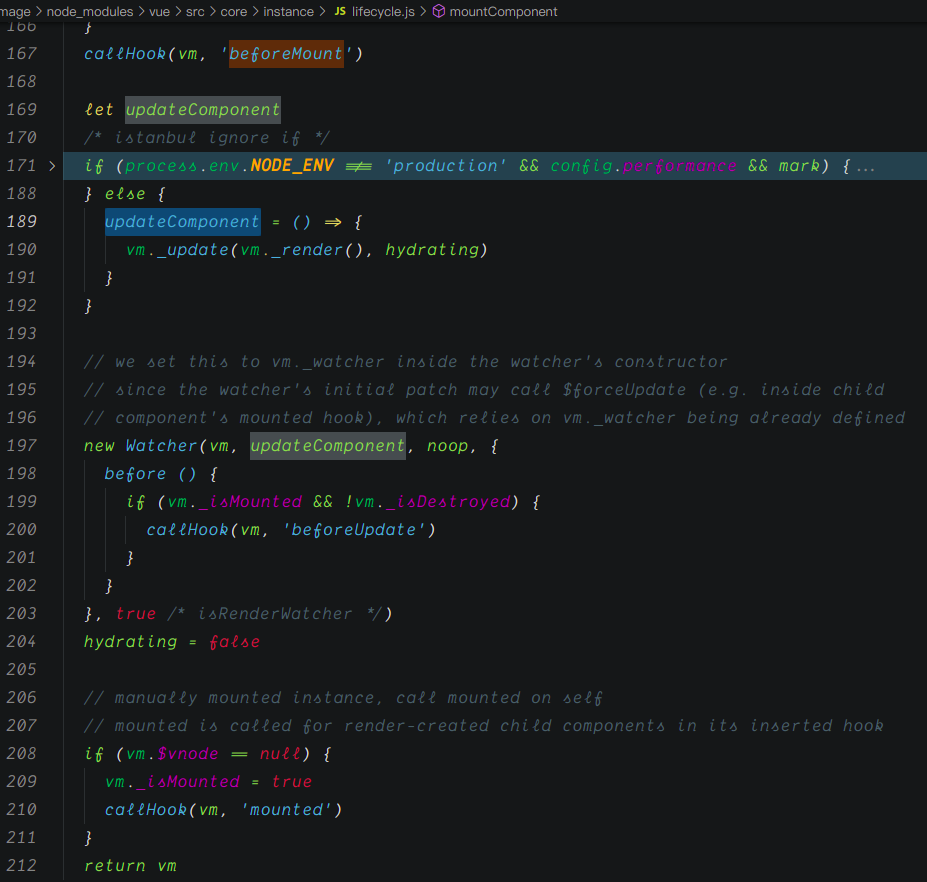Click the mountComponent breadcrumb symbol name
The height and width of the screenshot is (882, 927).
[x=503, y=12]
